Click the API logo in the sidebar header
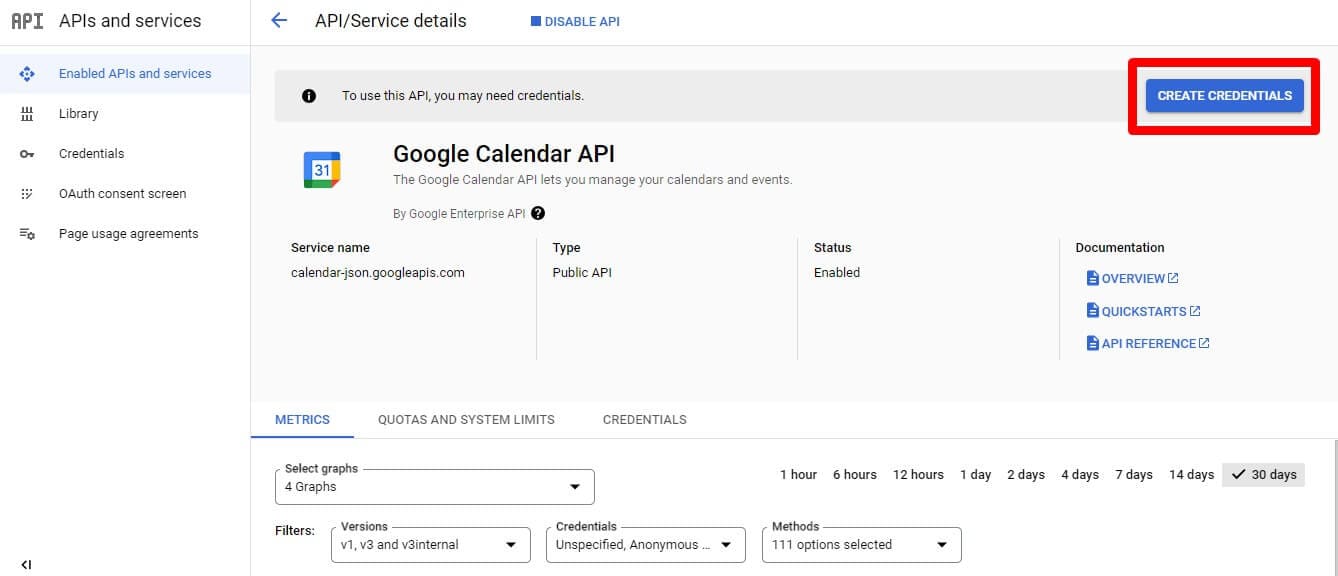This screenshot has width=1338, height=576. [27, 21]
